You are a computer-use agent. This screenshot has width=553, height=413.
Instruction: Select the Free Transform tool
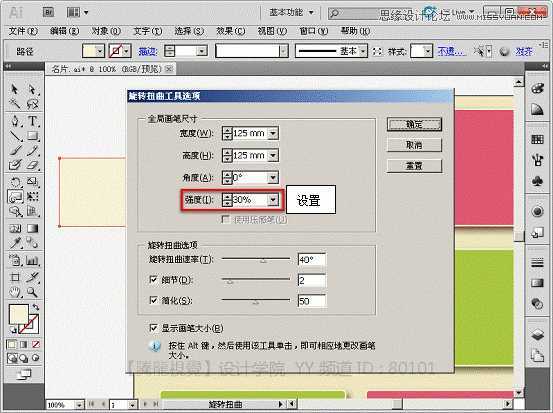coord(32,196)
